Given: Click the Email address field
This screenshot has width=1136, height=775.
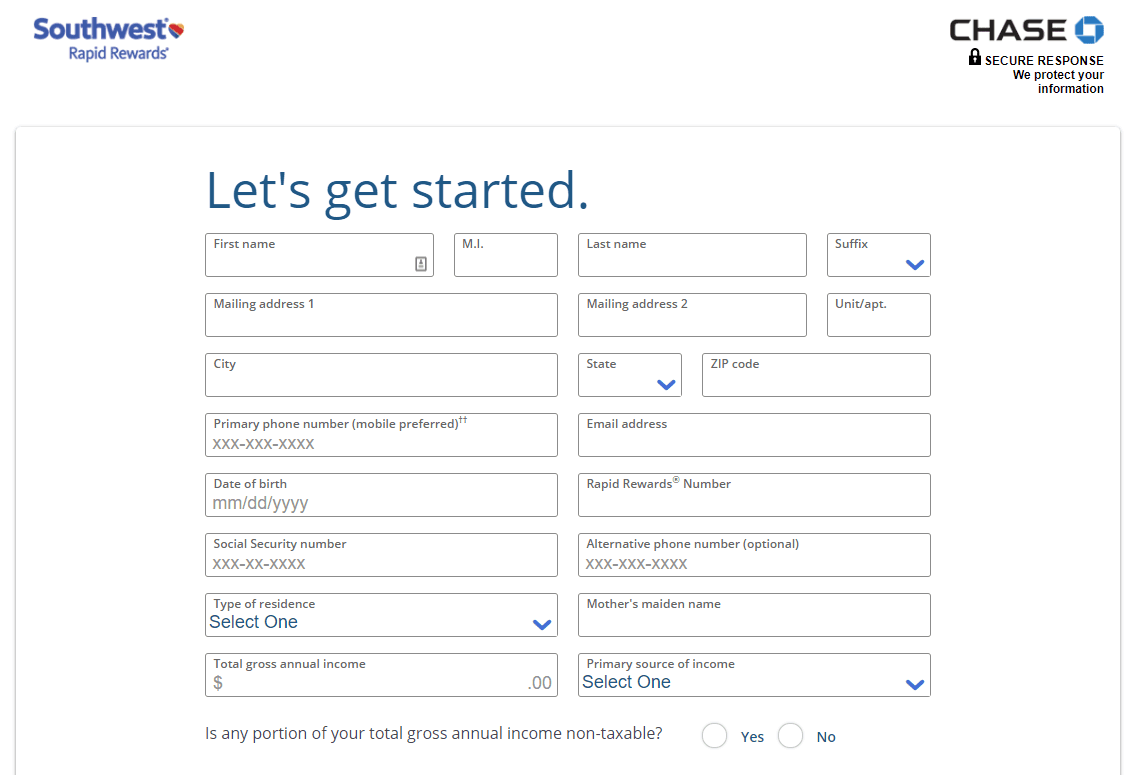Looking at the screenshot, I should pos(754,435).
